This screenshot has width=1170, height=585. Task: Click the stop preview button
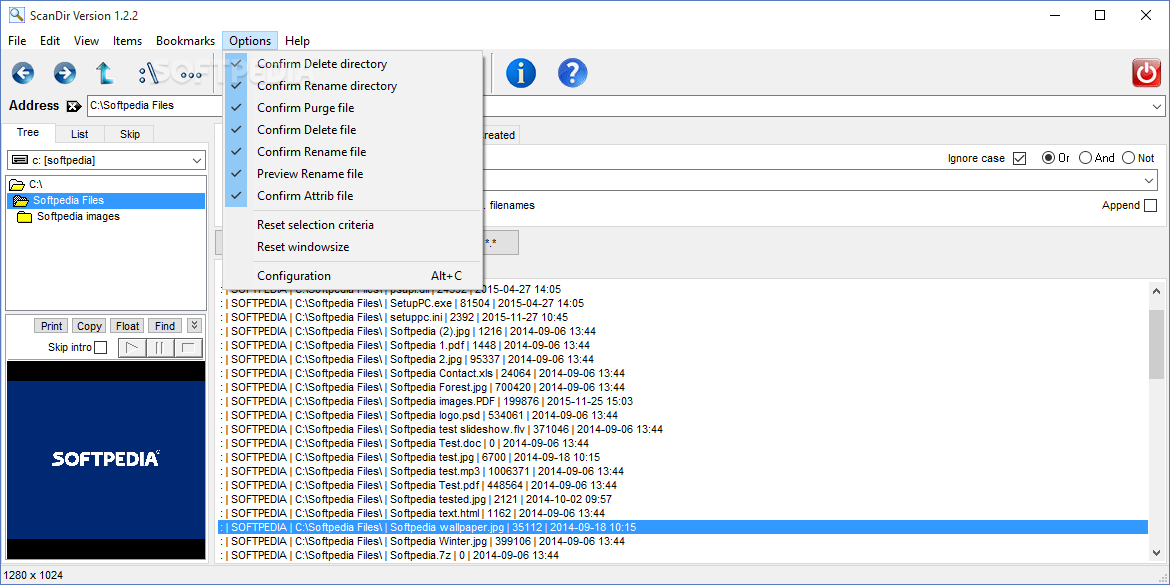pos(188,348)
